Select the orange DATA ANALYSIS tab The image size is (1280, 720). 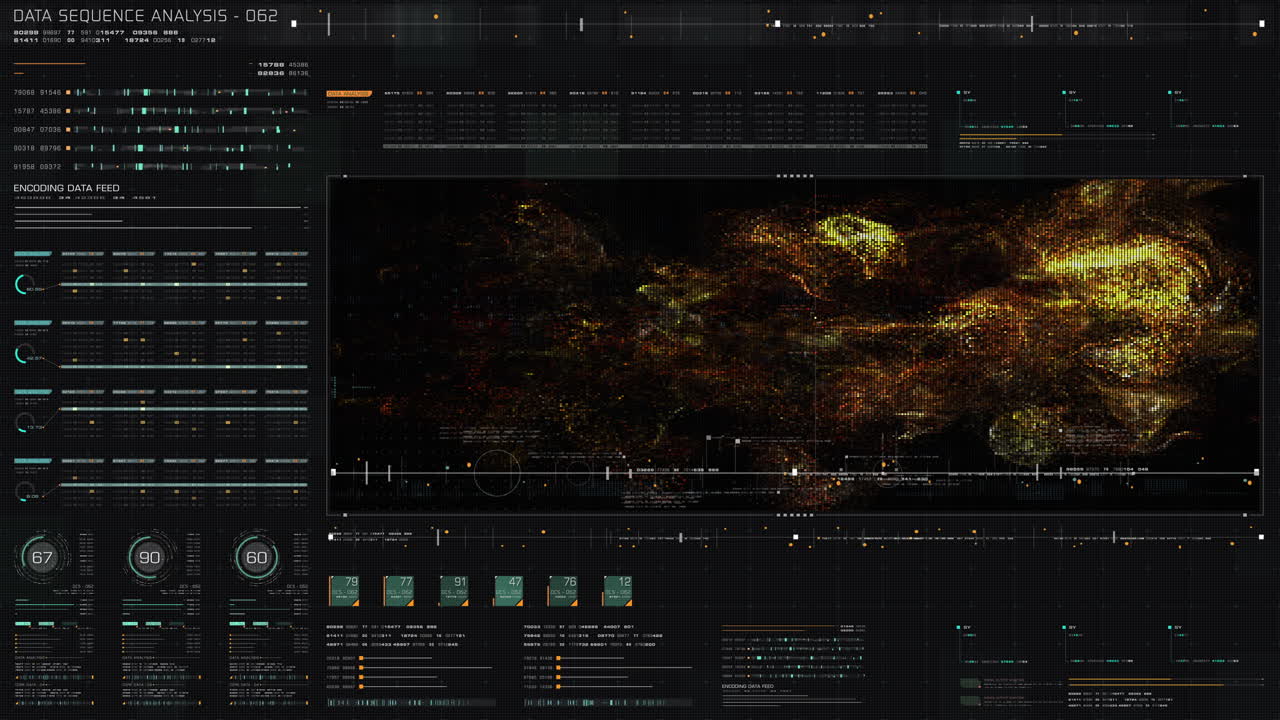(349, 93)
